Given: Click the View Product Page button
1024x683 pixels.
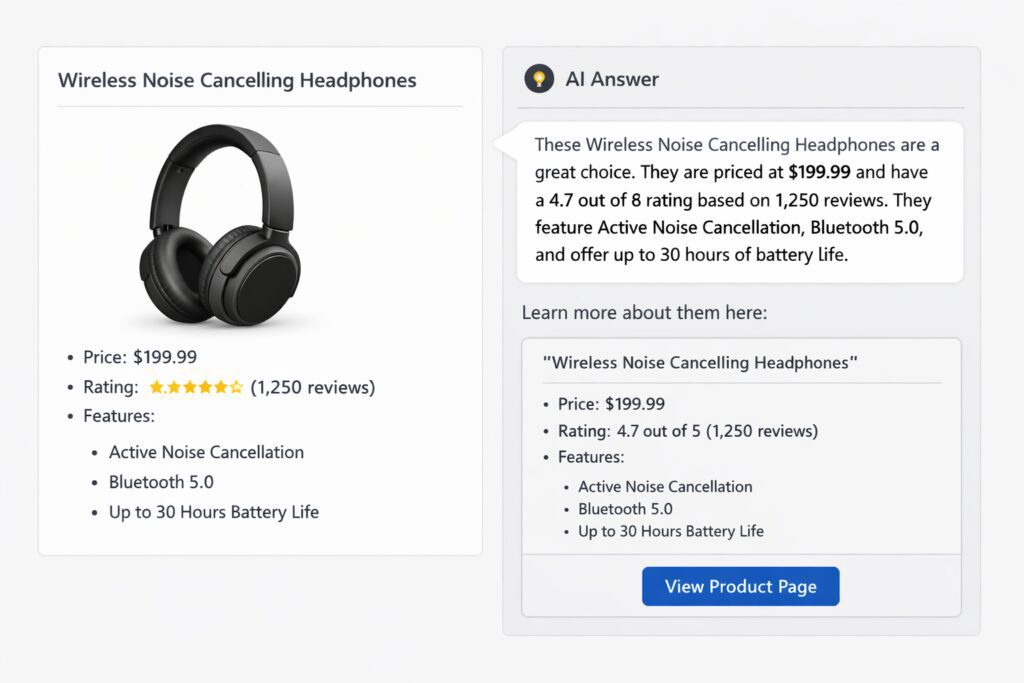Looking at the screenshot, I should coord(740,587).
